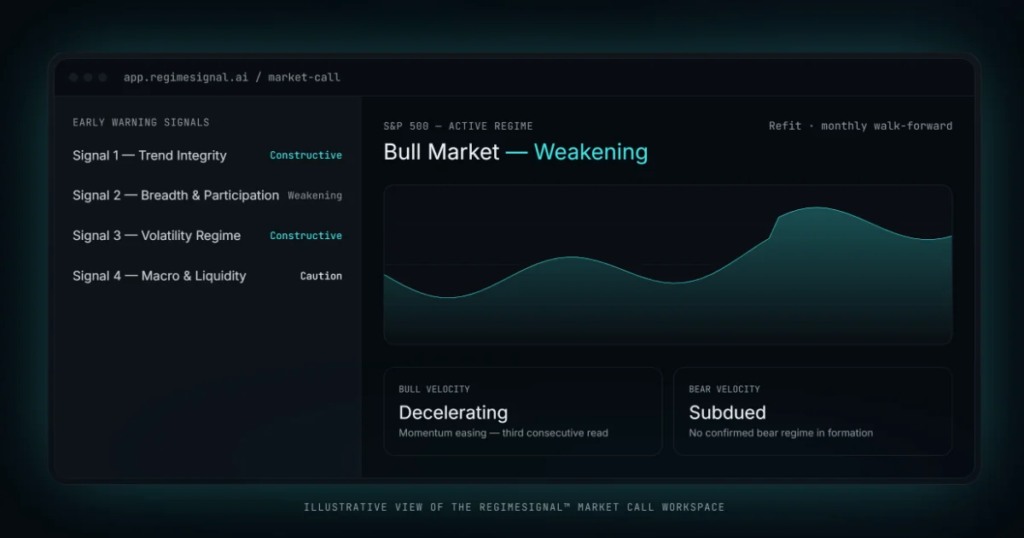Select Signal 1 — Trend Integrity row
This screenshot has width=1024, height=538.
207,155
